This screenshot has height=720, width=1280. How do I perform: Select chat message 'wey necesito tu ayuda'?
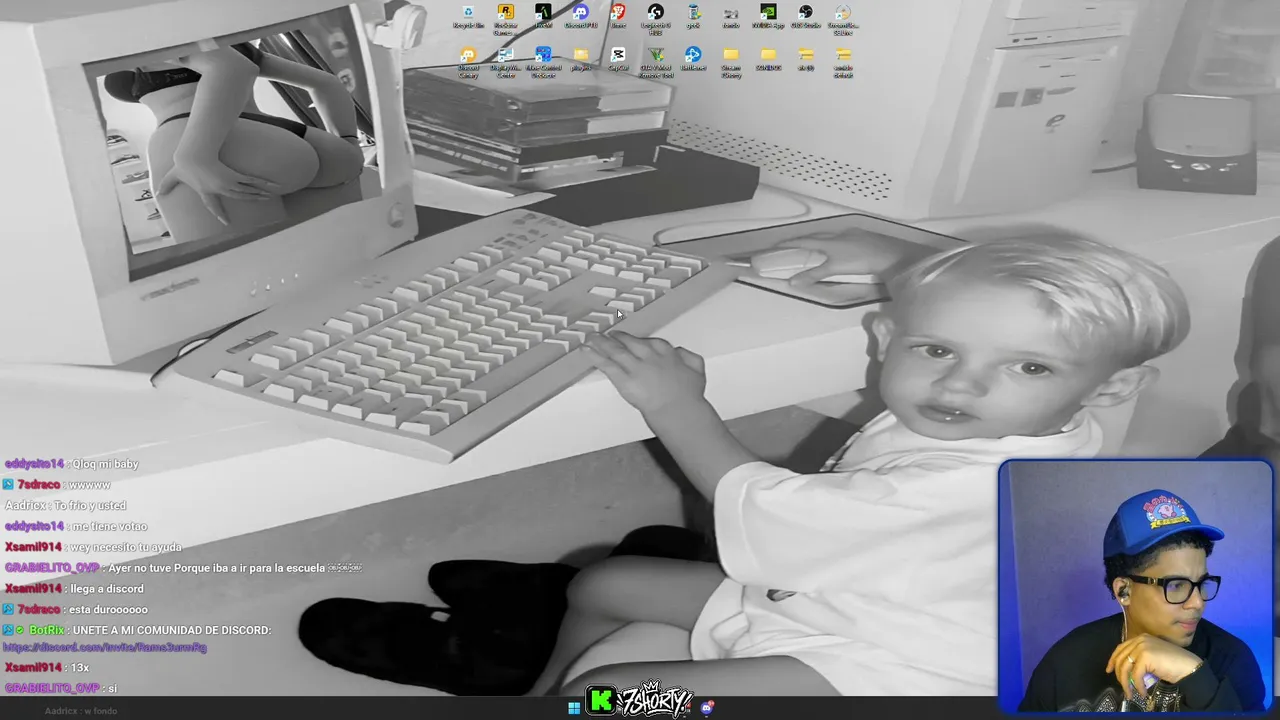point(126,547)
